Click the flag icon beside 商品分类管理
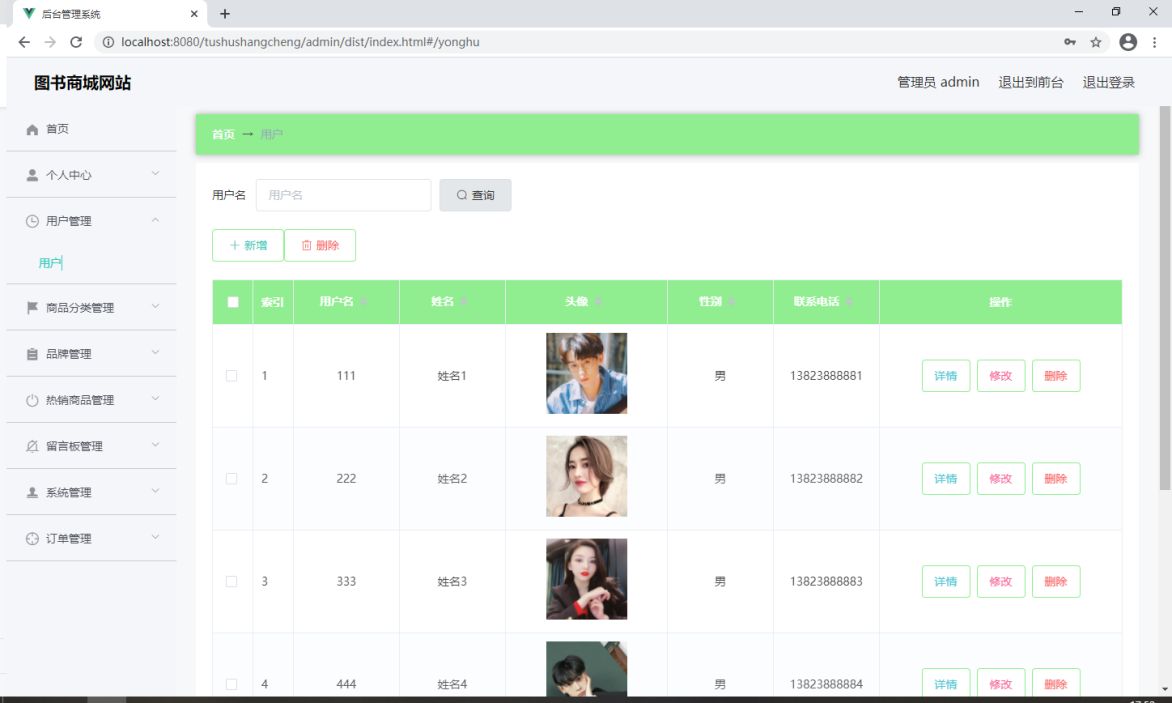 32,308
